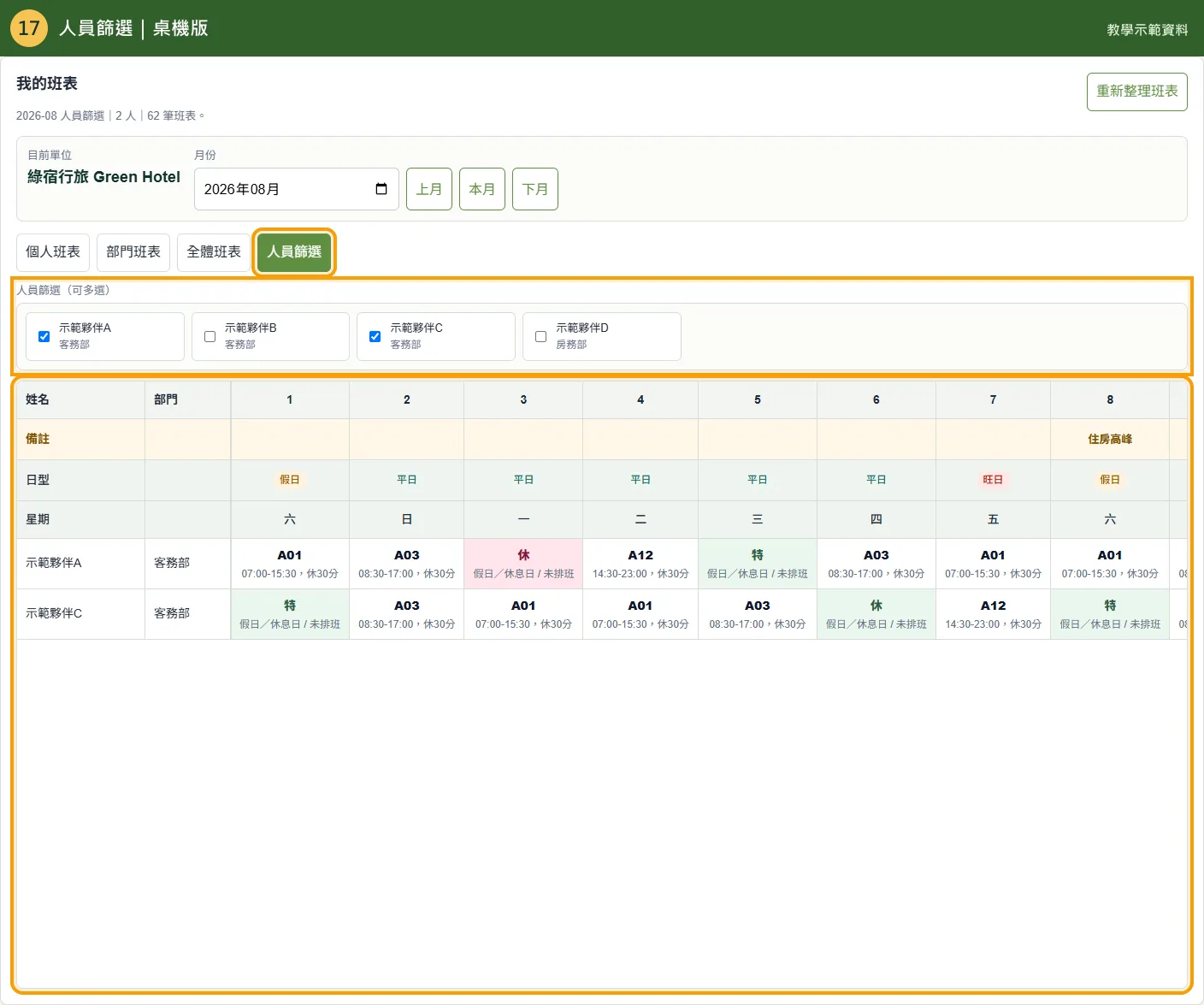This screenshot has height=1005, width=1204.
Task: Select the 全體班表 tab
Action: point(214,252)
